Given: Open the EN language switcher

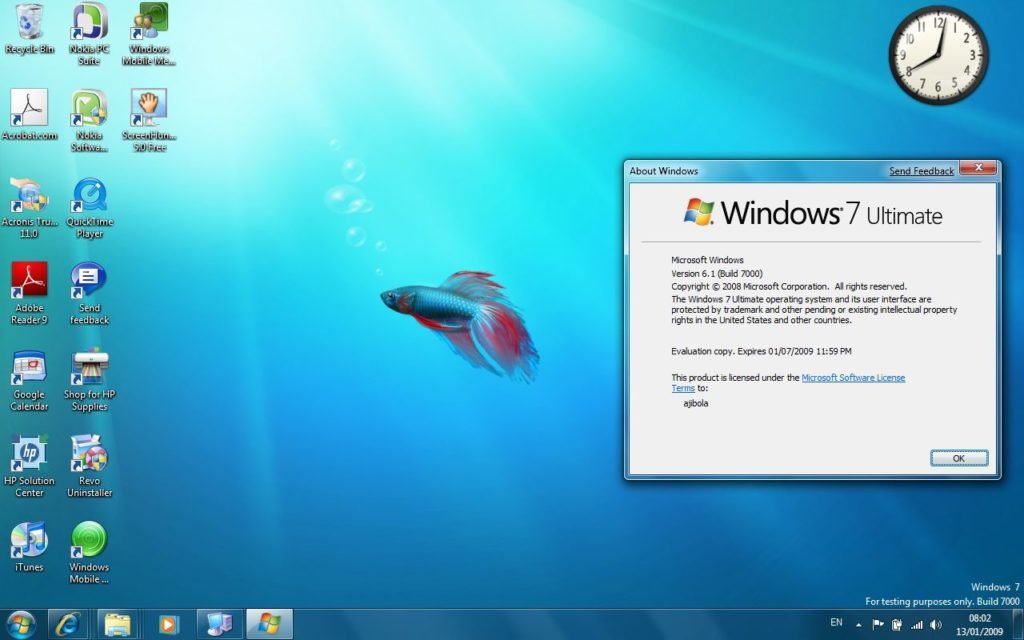Looking at the screenshot, I should click(838, 623).
